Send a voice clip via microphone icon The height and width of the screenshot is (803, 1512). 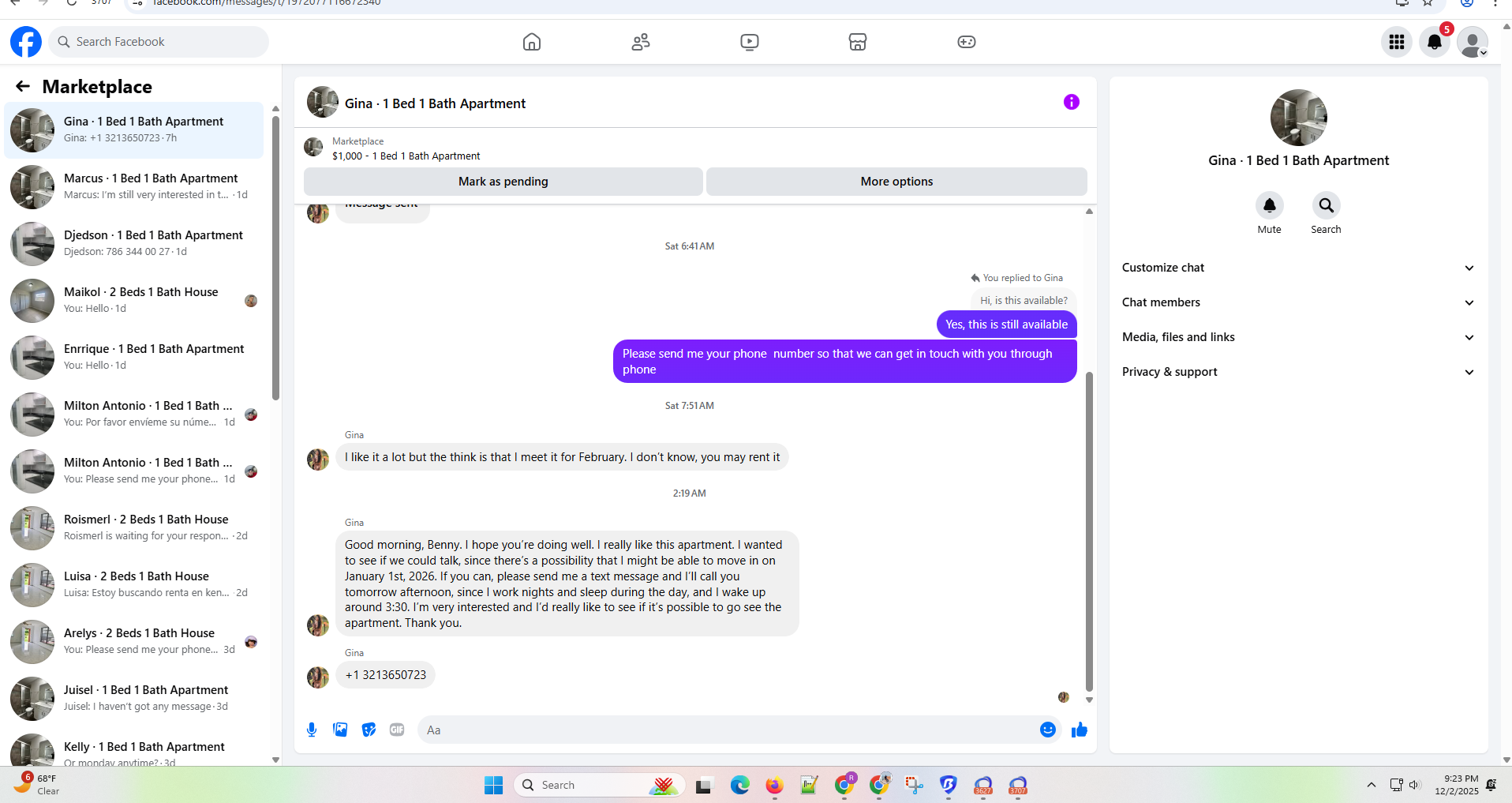tap(312, 730)
